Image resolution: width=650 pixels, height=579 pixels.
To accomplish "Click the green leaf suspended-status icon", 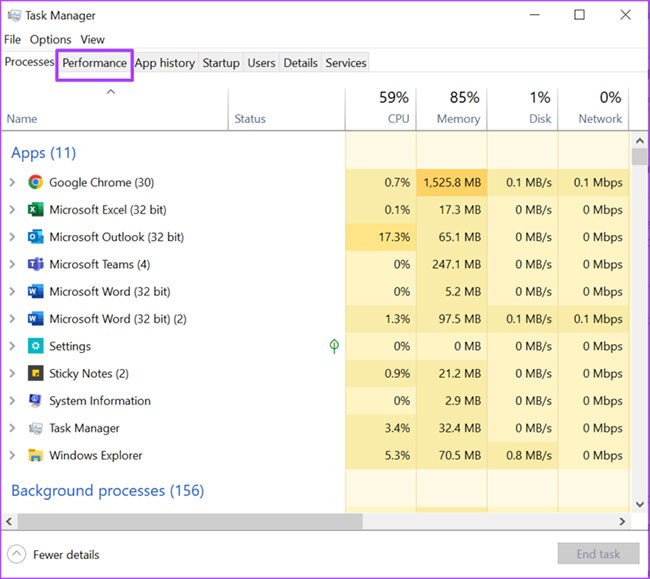I will (x=334, y=346).
